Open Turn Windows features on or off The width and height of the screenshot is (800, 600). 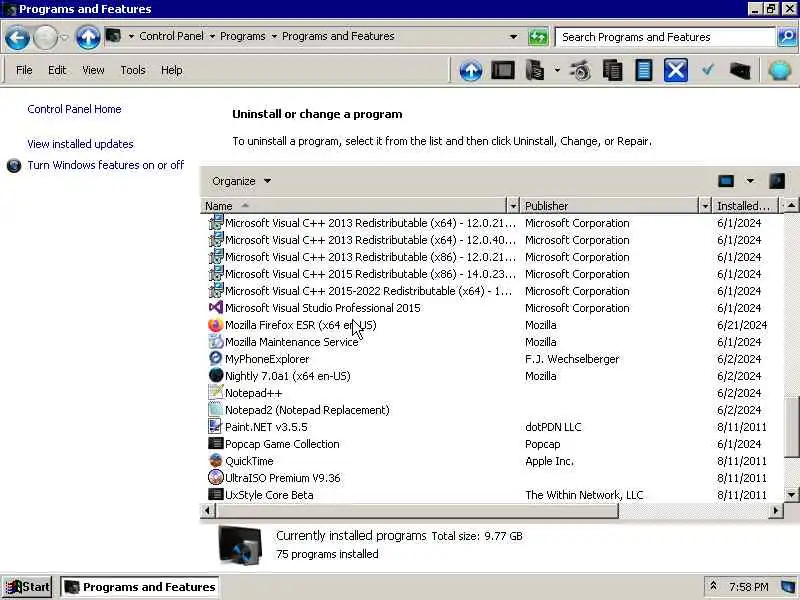coord(106,165)
